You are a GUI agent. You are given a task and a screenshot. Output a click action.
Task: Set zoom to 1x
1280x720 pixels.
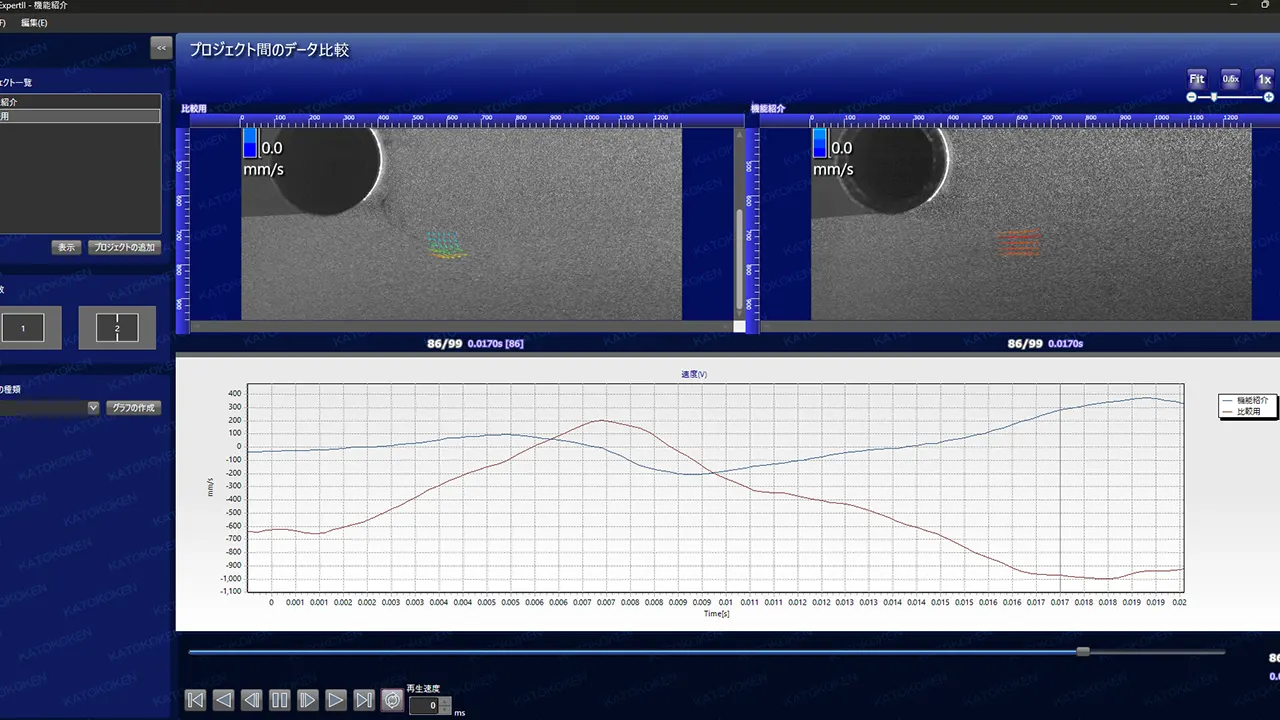pos(1264,79)
